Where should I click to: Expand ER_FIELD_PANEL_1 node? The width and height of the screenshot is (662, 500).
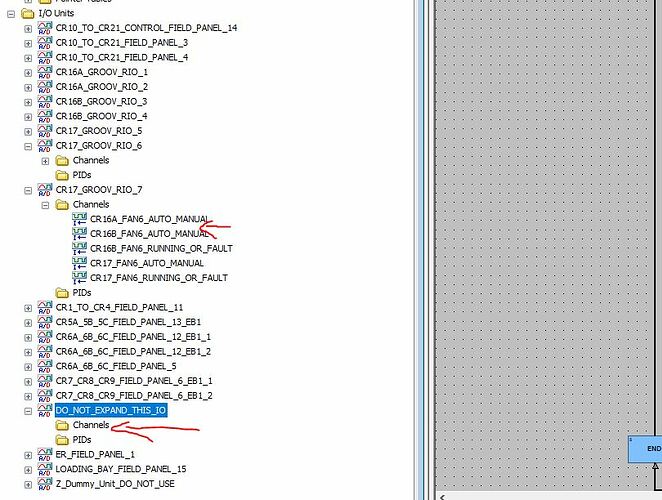click(28, 455)
